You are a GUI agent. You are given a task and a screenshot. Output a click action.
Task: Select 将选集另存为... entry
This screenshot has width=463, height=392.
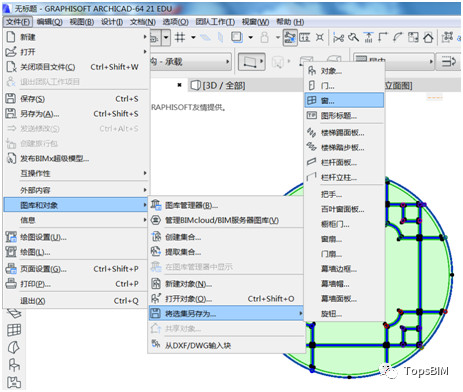(226, 313)
